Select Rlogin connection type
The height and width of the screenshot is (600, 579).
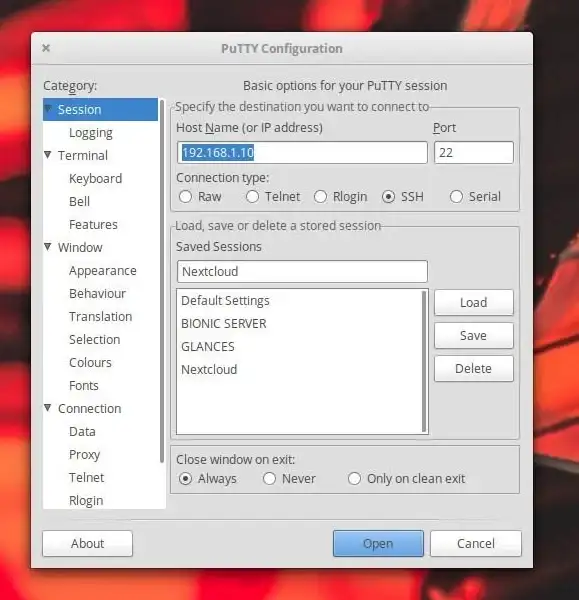(x=340, y=197)
